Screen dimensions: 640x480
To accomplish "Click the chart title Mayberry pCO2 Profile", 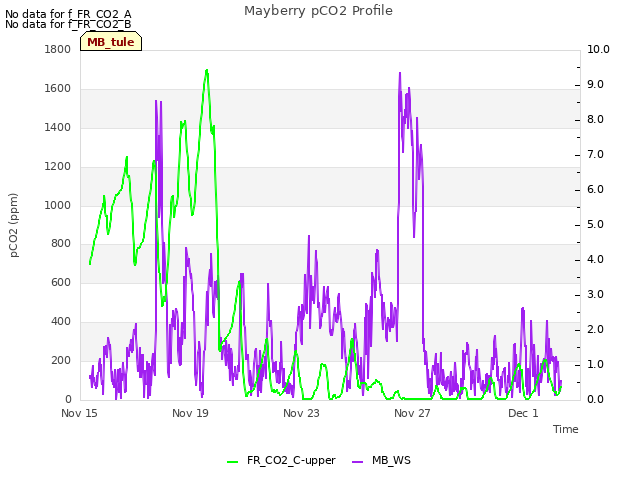I will tap(318, 11).
